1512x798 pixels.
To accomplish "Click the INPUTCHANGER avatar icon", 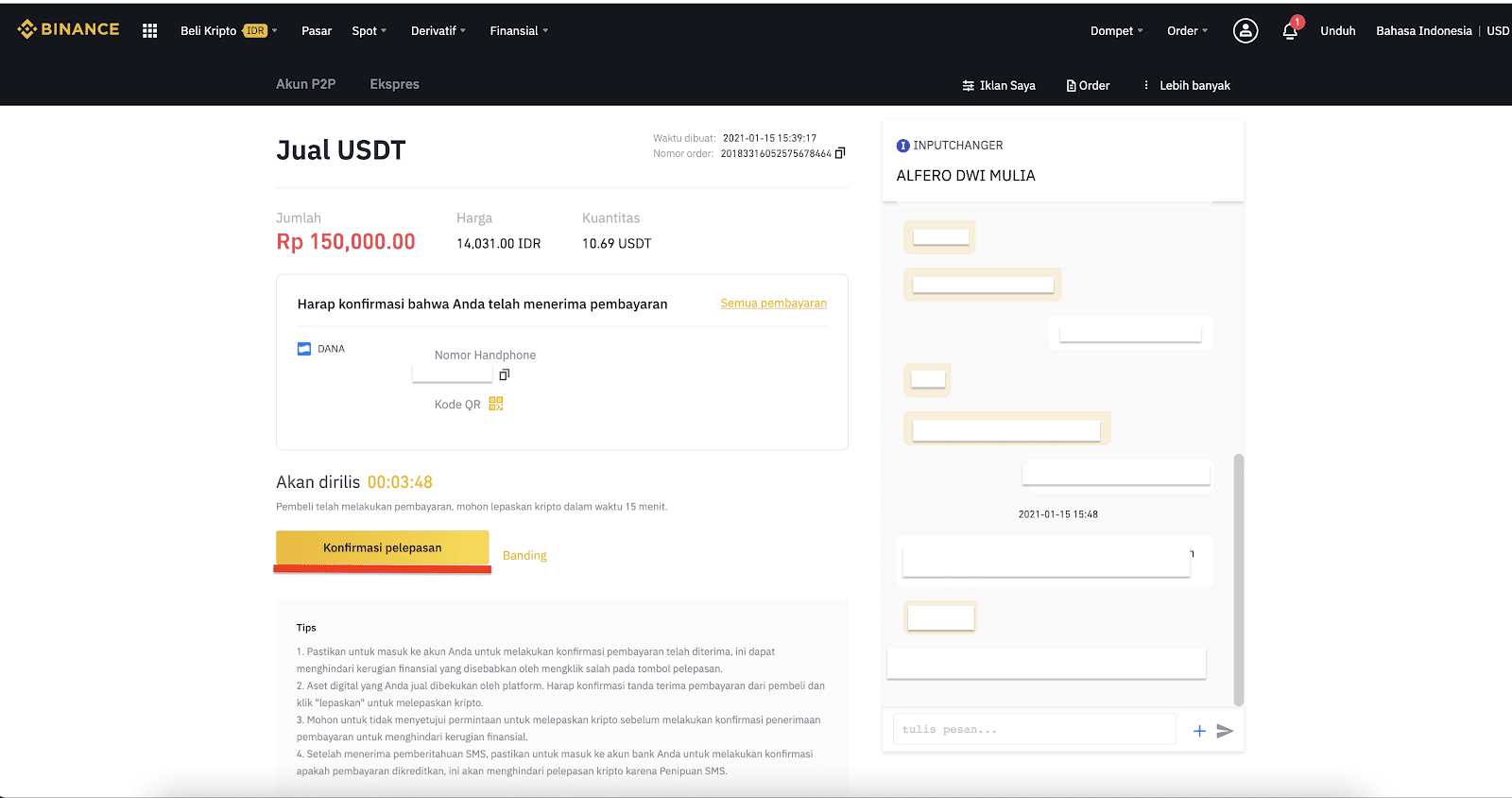I will 902,146.
